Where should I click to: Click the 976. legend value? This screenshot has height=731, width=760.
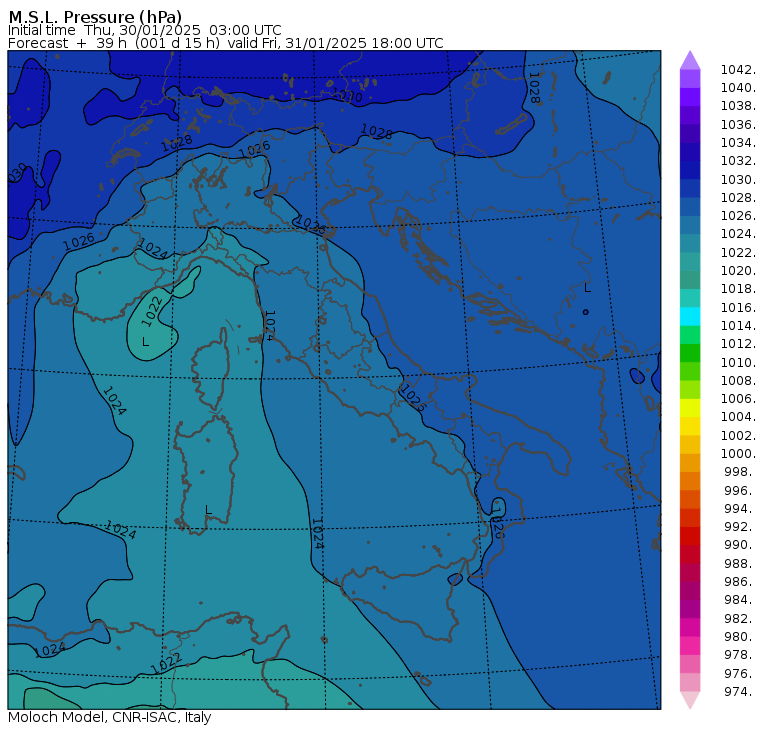[740, 673]
